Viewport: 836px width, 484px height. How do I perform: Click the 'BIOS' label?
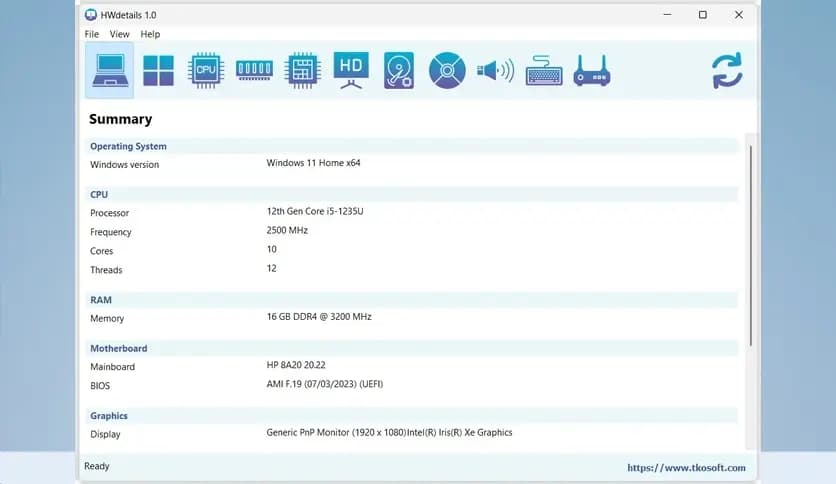pyautogui.click(x=100, y=386)
